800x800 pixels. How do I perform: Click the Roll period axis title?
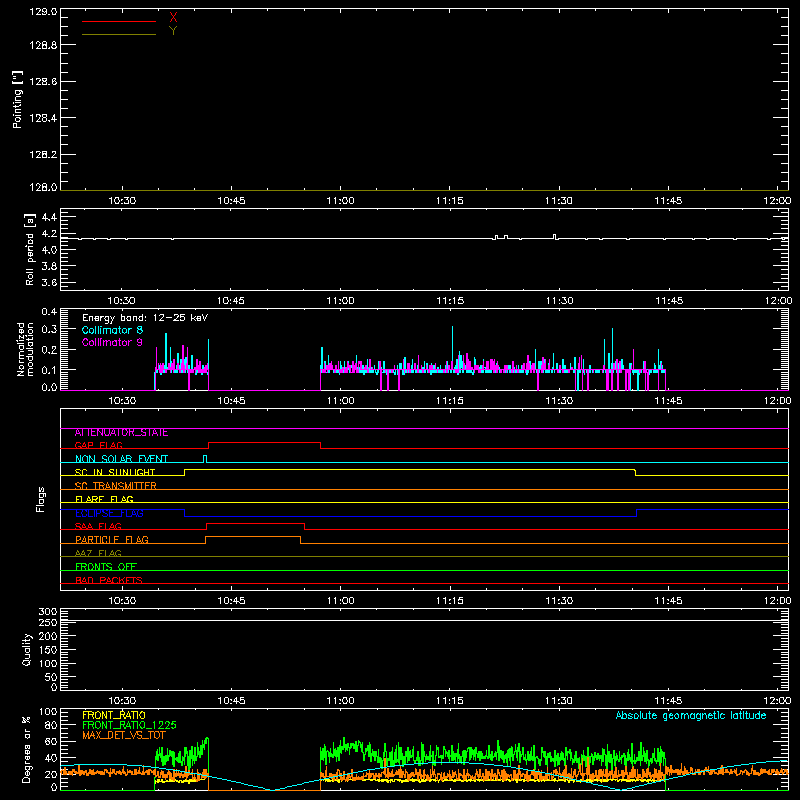click(30, 249)
